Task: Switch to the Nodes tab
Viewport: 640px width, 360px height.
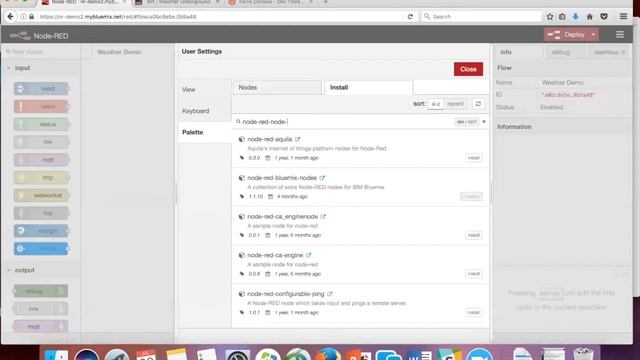Action: tap(277, 87)
